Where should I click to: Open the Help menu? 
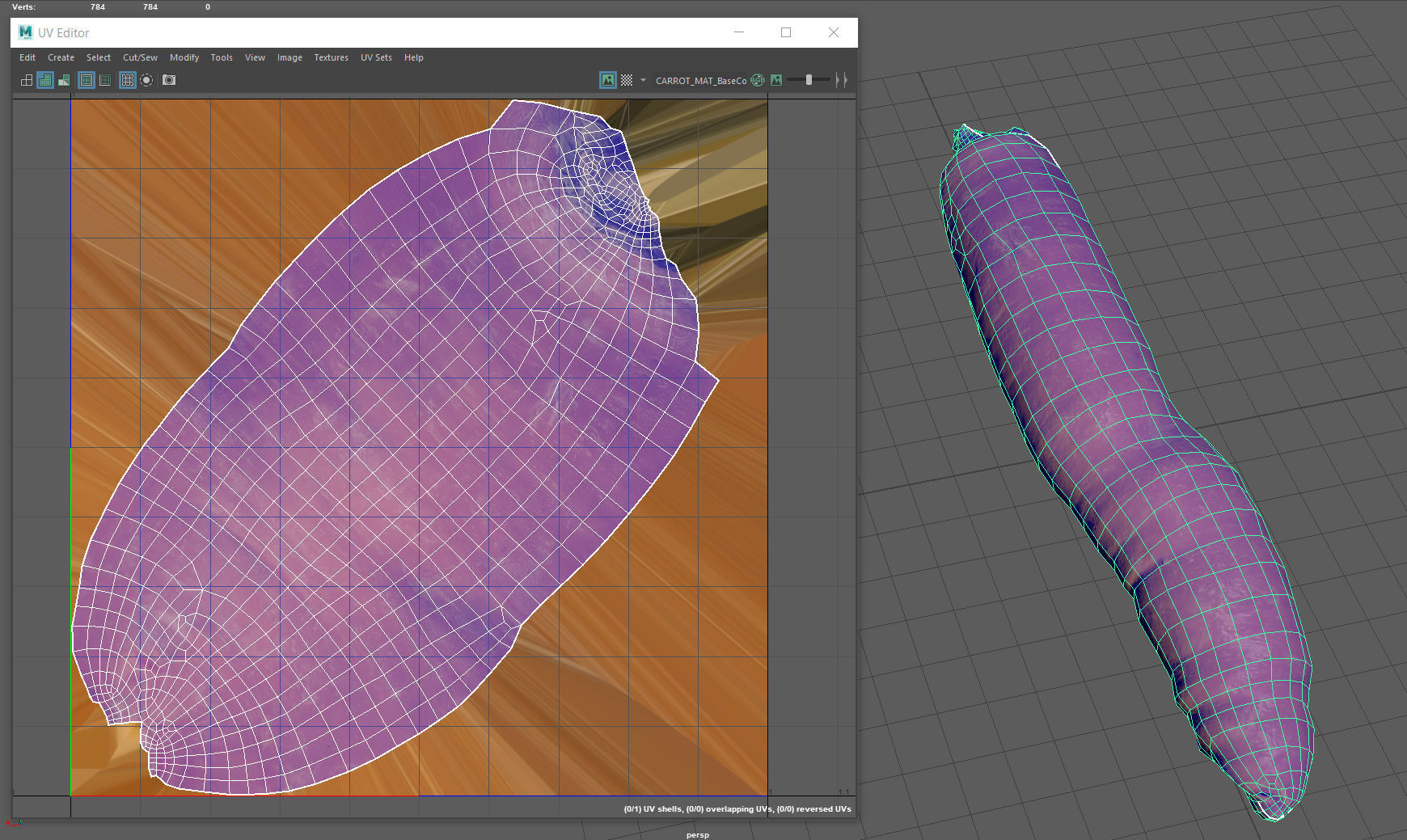tap(414, 57)
